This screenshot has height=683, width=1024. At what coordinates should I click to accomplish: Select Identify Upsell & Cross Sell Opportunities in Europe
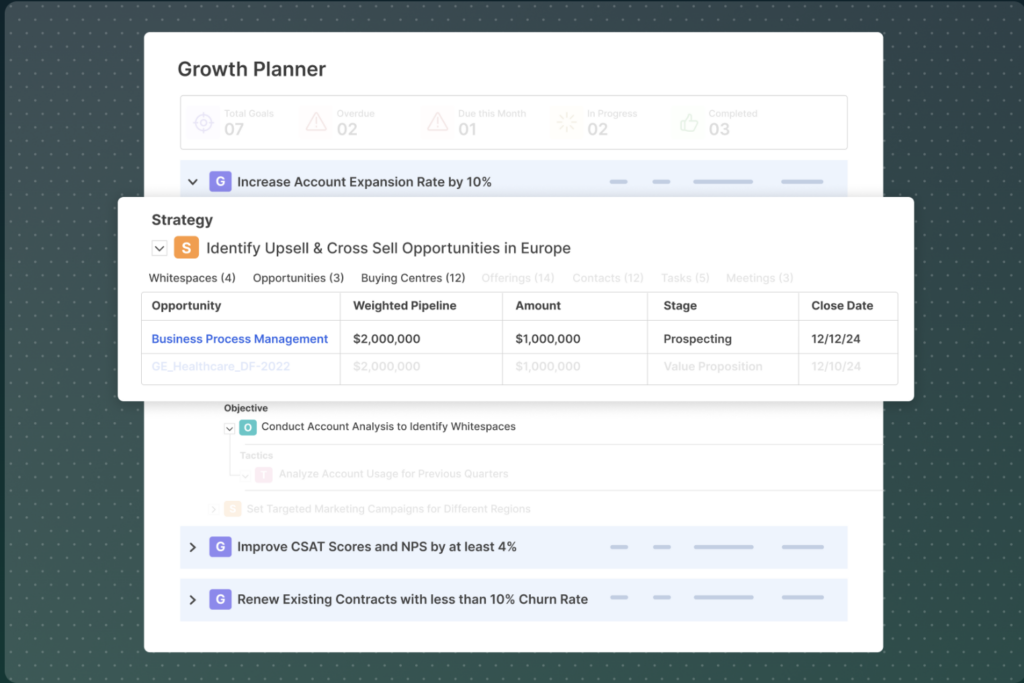point(389,248)
